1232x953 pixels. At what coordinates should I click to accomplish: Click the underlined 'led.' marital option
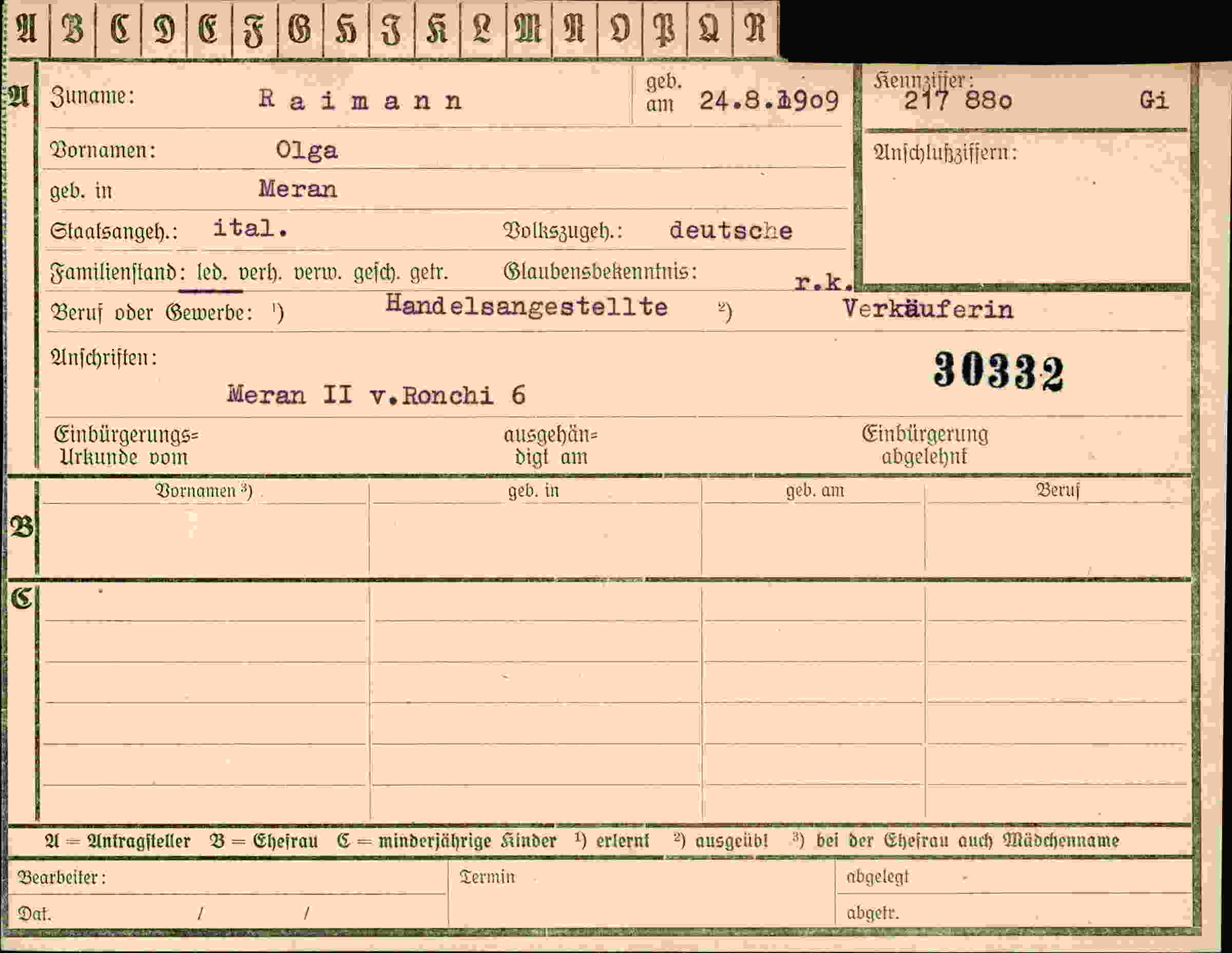click(x=211, y=274)
